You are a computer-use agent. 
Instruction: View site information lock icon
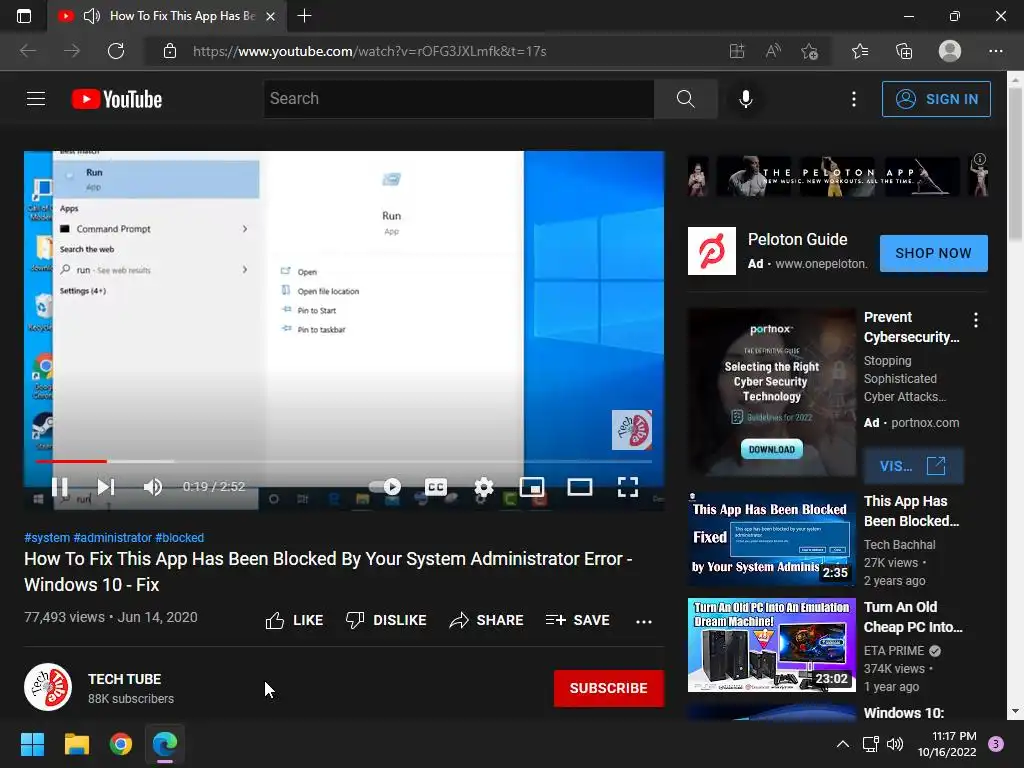tap(170, 51)
